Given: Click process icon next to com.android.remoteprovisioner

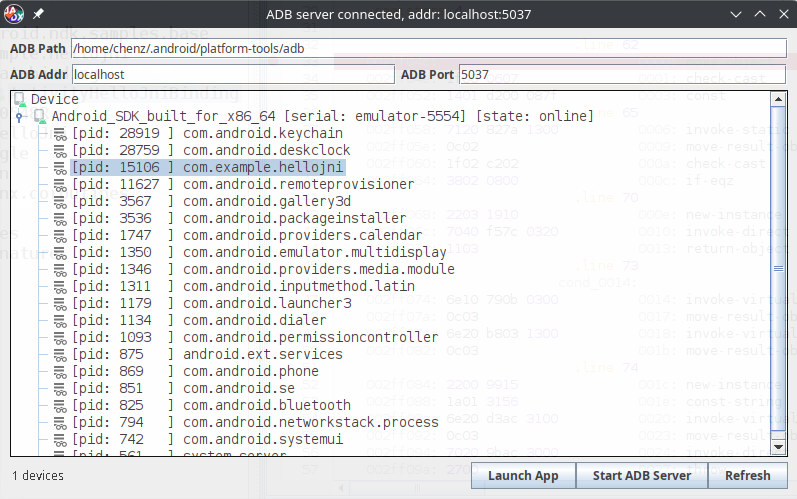Looking at the screenshot, I should (x=60, y=184).
